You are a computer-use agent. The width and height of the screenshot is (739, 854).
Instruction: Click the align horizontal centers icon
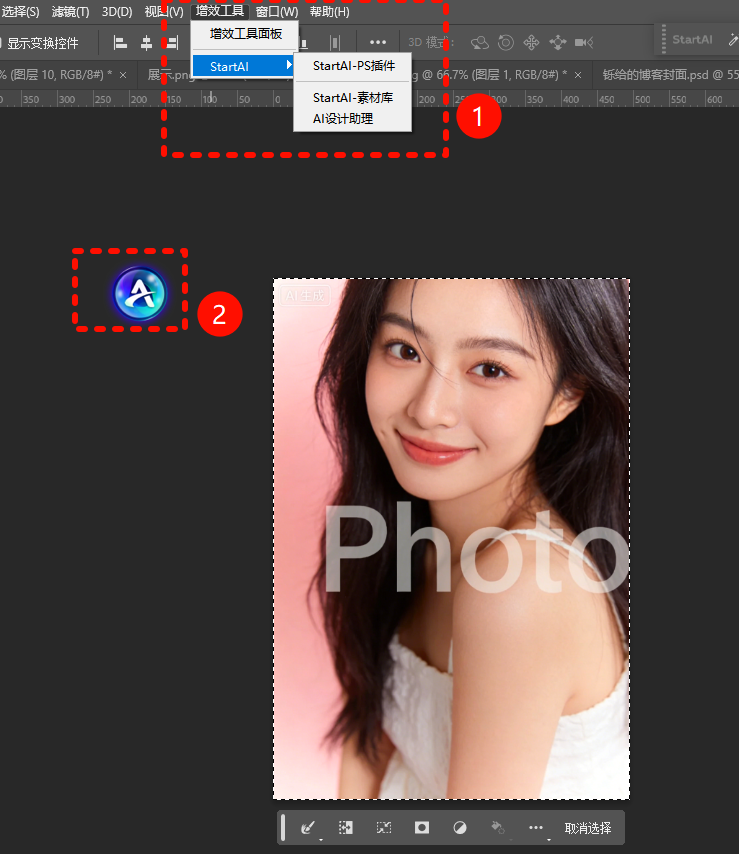(147, 42)
